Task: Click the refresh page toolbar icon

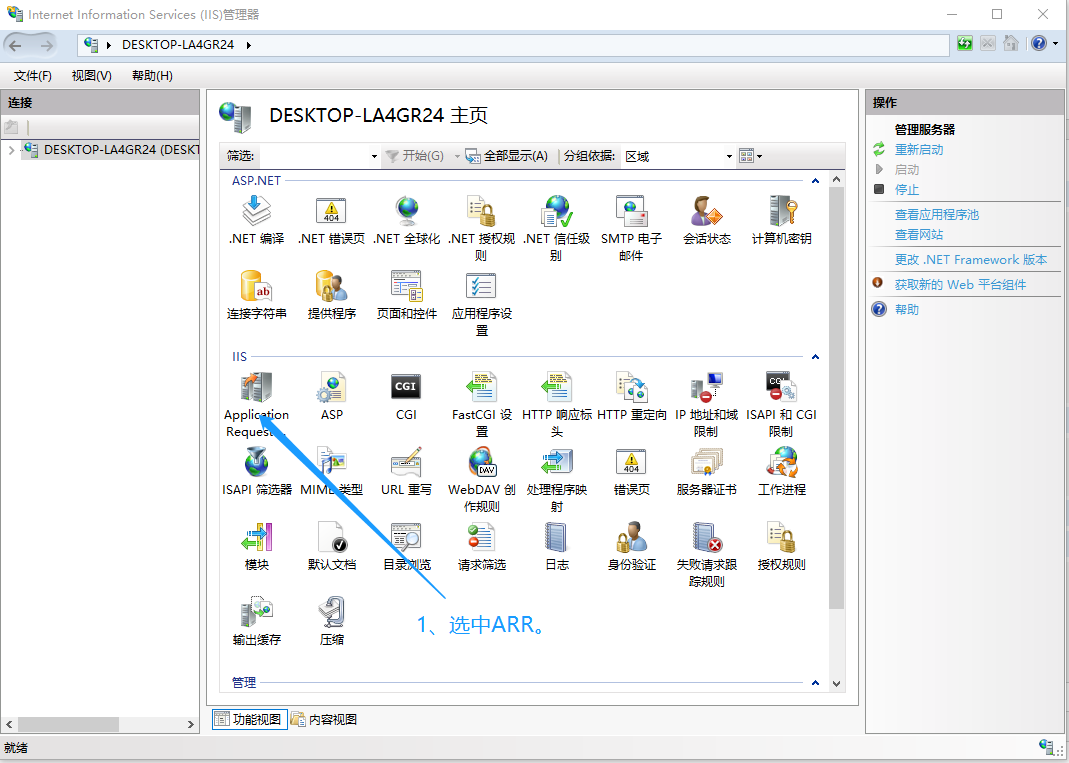Action: point(964,44)
